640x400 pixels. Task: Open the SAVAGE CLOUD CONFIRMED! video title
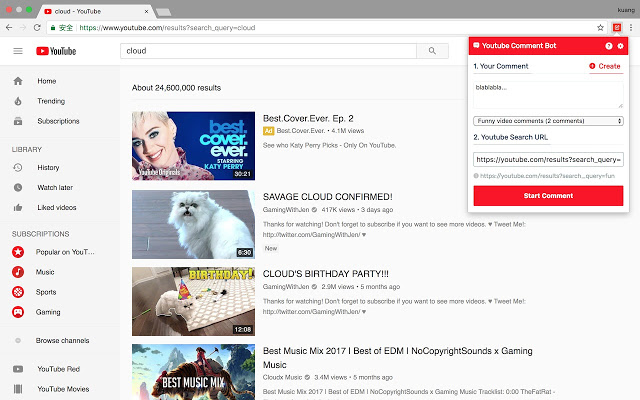coord(327,197)
